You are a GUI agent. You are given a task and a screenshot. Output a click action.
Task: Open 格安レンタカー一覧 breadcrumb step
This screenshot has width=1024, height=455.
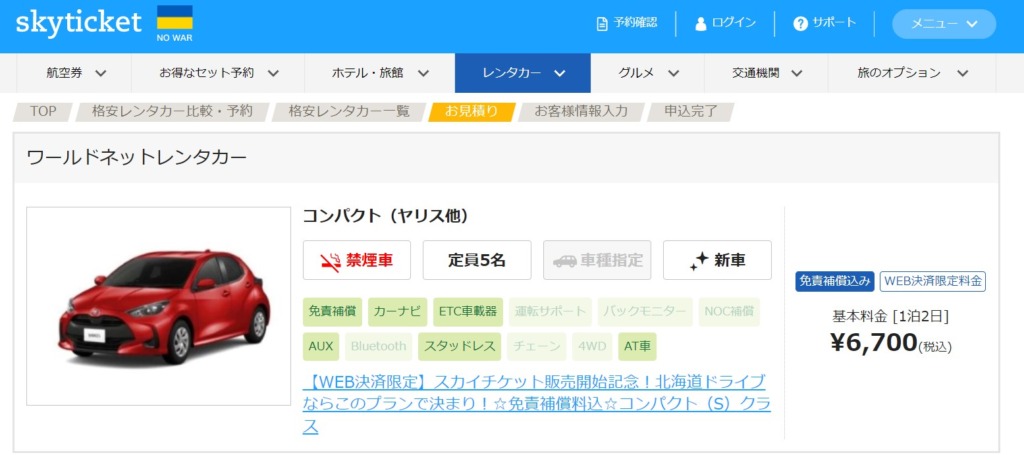click(x=349, y=112)
